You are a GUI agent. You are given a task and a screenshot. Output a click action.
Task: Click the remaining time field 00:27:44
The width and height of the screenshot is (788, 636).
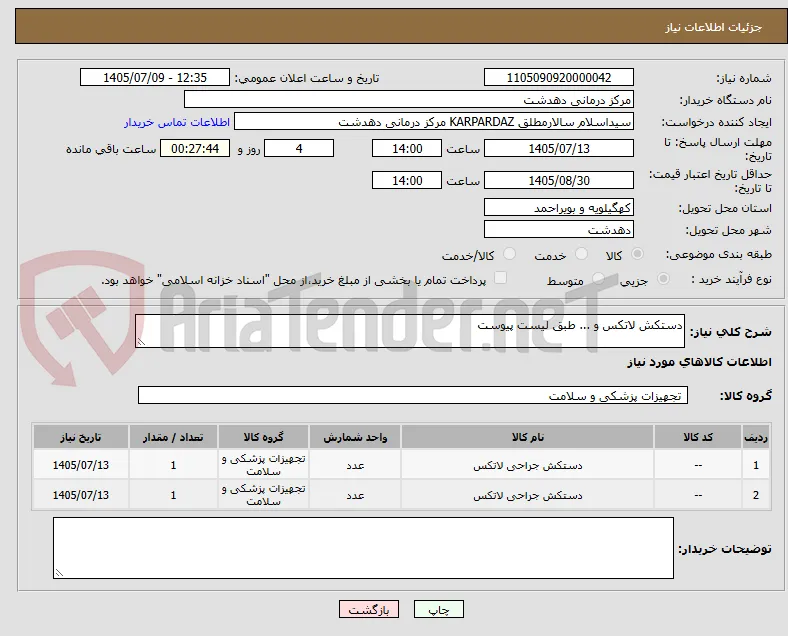coord(195,149)
